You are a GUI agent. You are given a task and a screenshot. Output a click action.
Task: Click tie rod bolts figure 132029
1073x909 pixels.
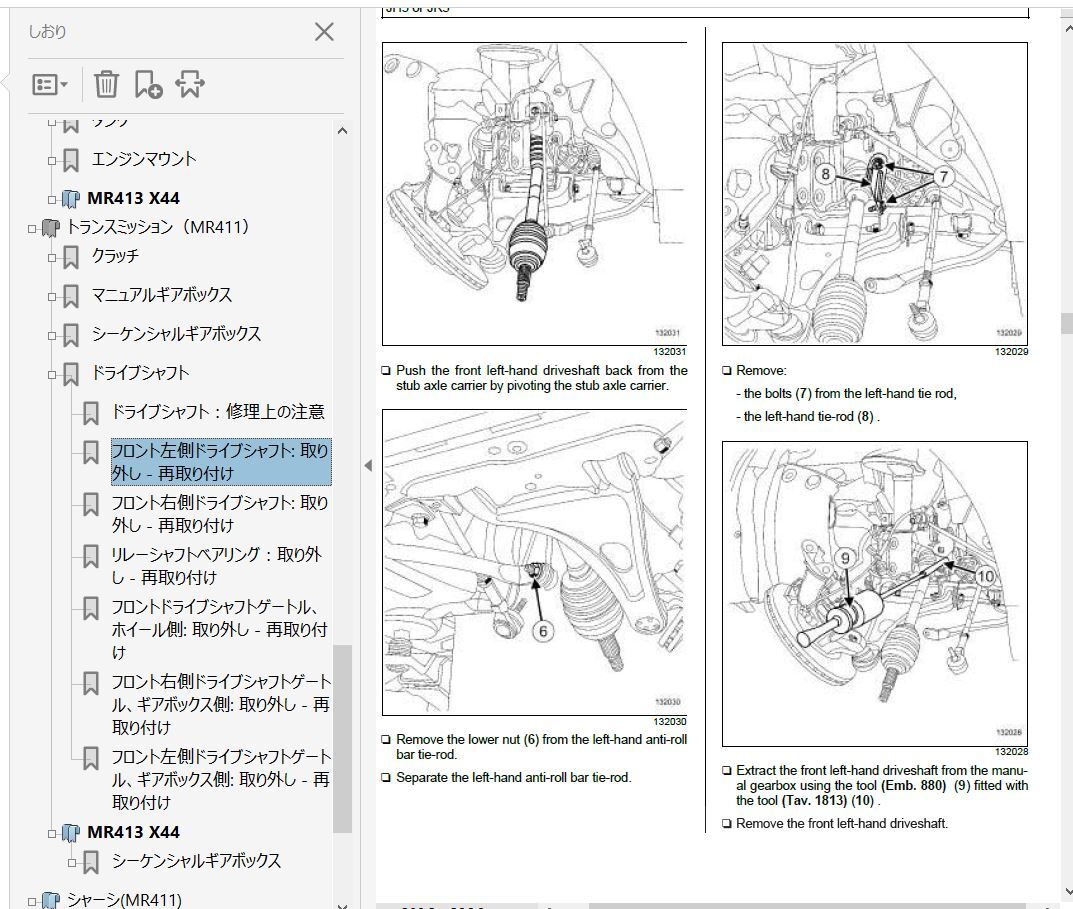click(875, 194)
